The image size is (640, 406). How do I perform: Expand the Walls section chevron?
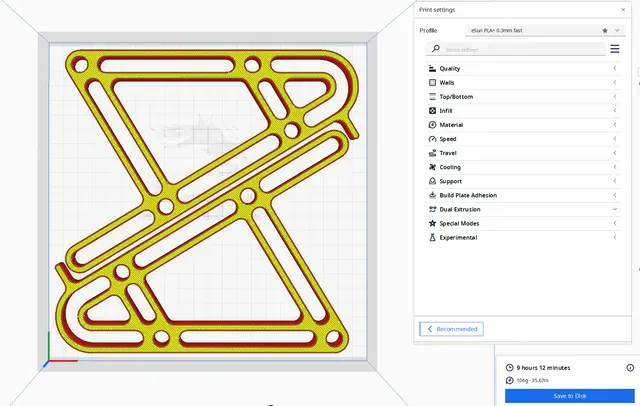point(615,82)
